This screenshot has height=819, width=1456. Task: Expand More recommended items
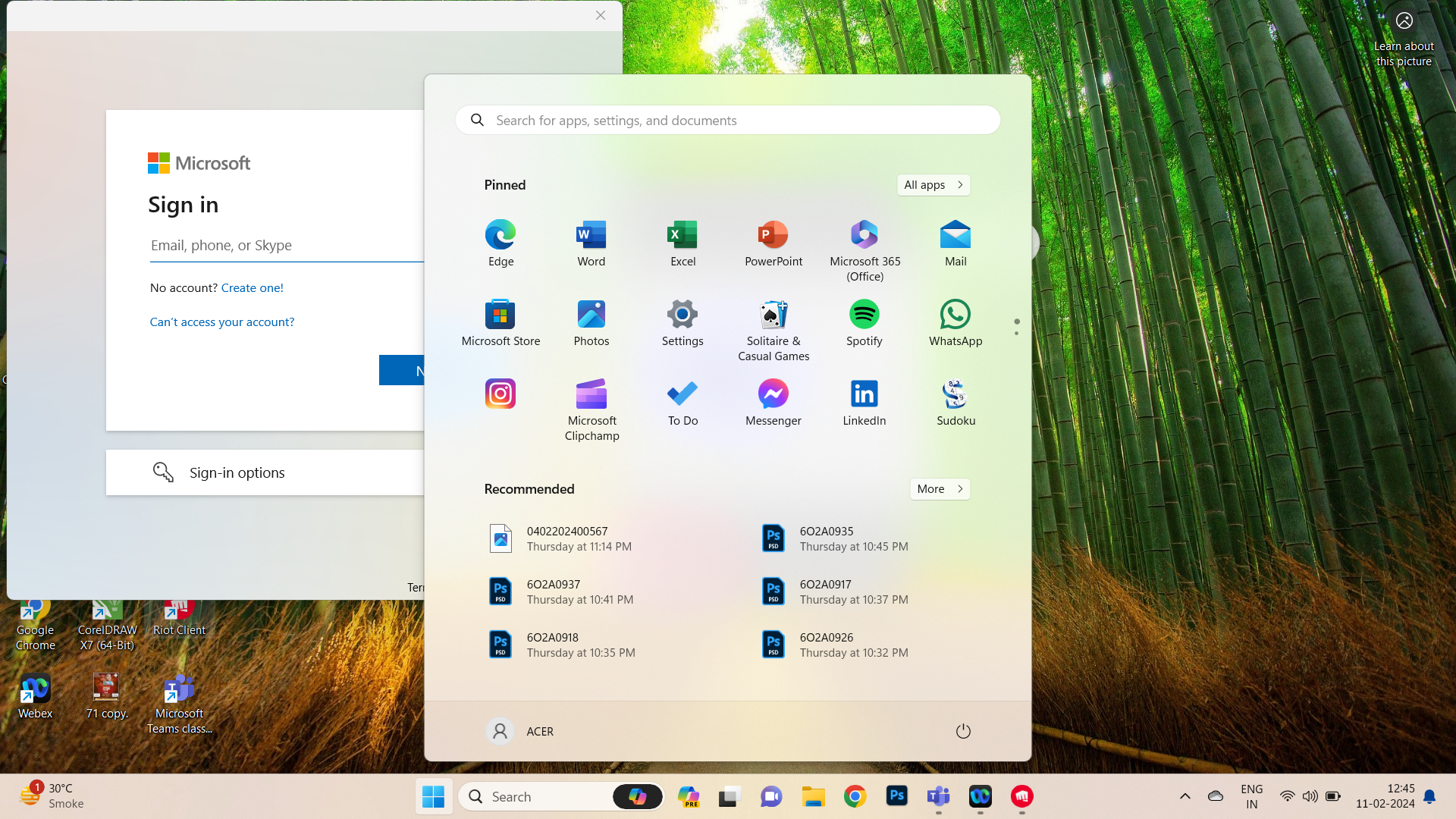click(940, 489)
